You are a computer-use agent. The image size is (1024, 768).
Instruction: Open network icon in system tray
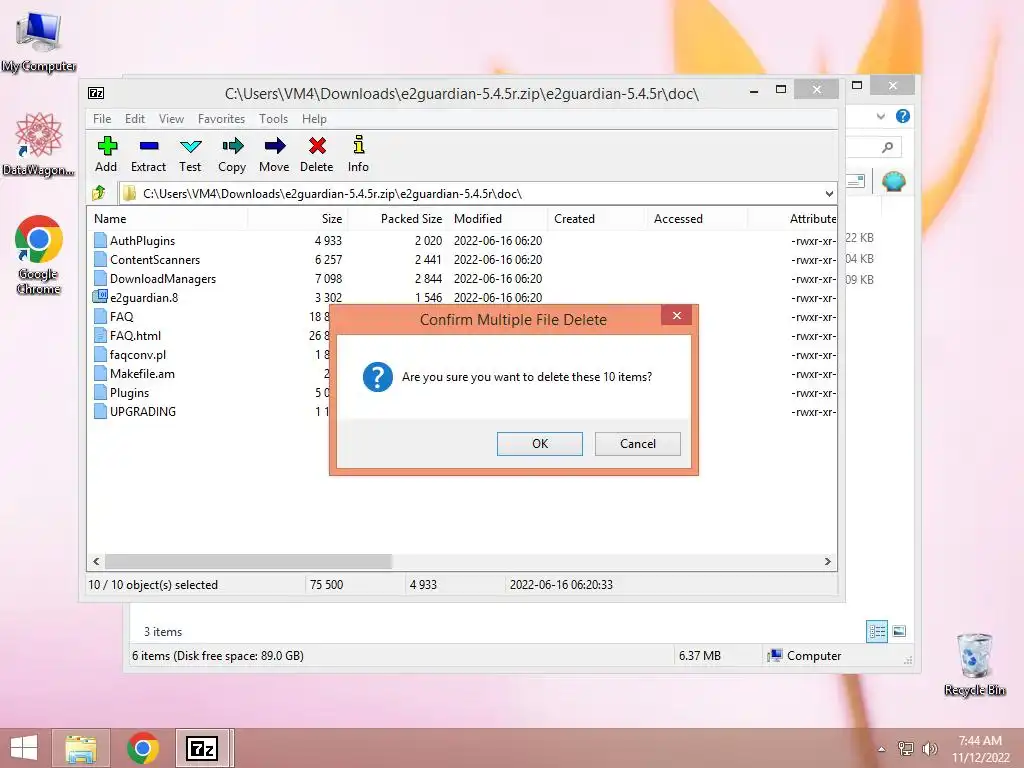tap(906, 748)
